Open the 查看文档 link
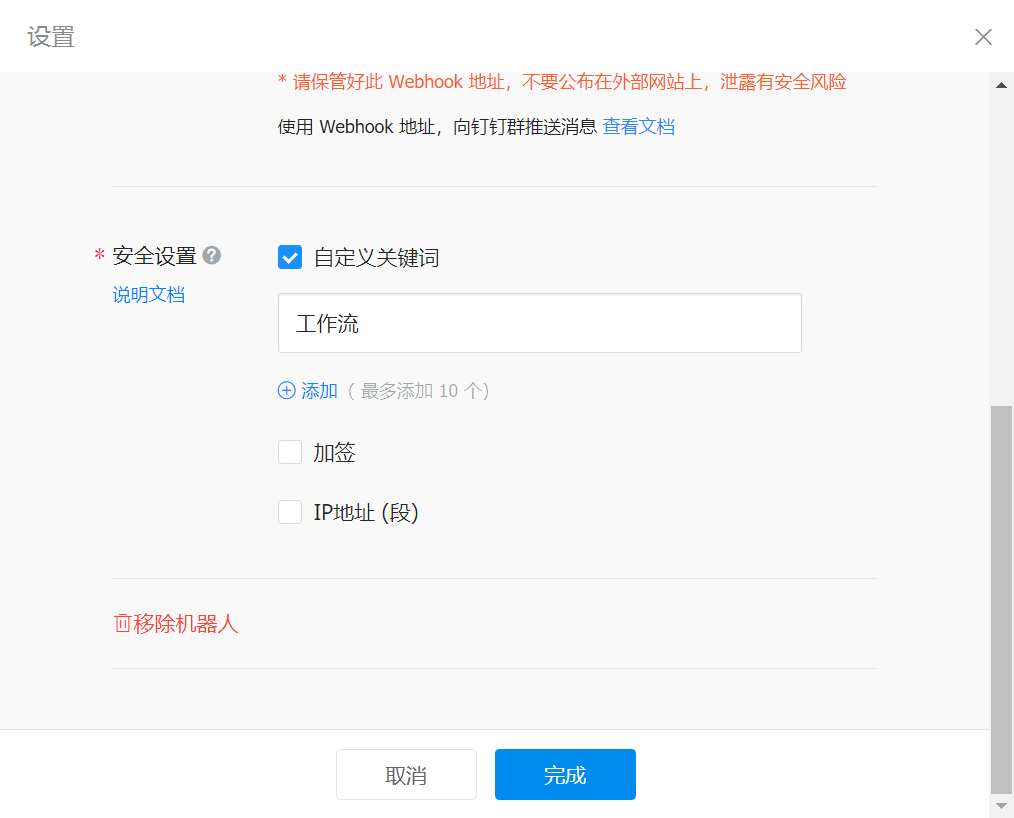 click(x=638, y=127)
